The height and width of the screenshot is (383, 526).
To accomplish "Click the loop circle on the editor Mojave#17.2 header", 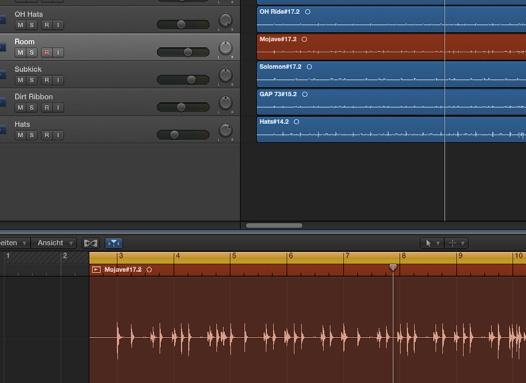I will tap(149, 270).
